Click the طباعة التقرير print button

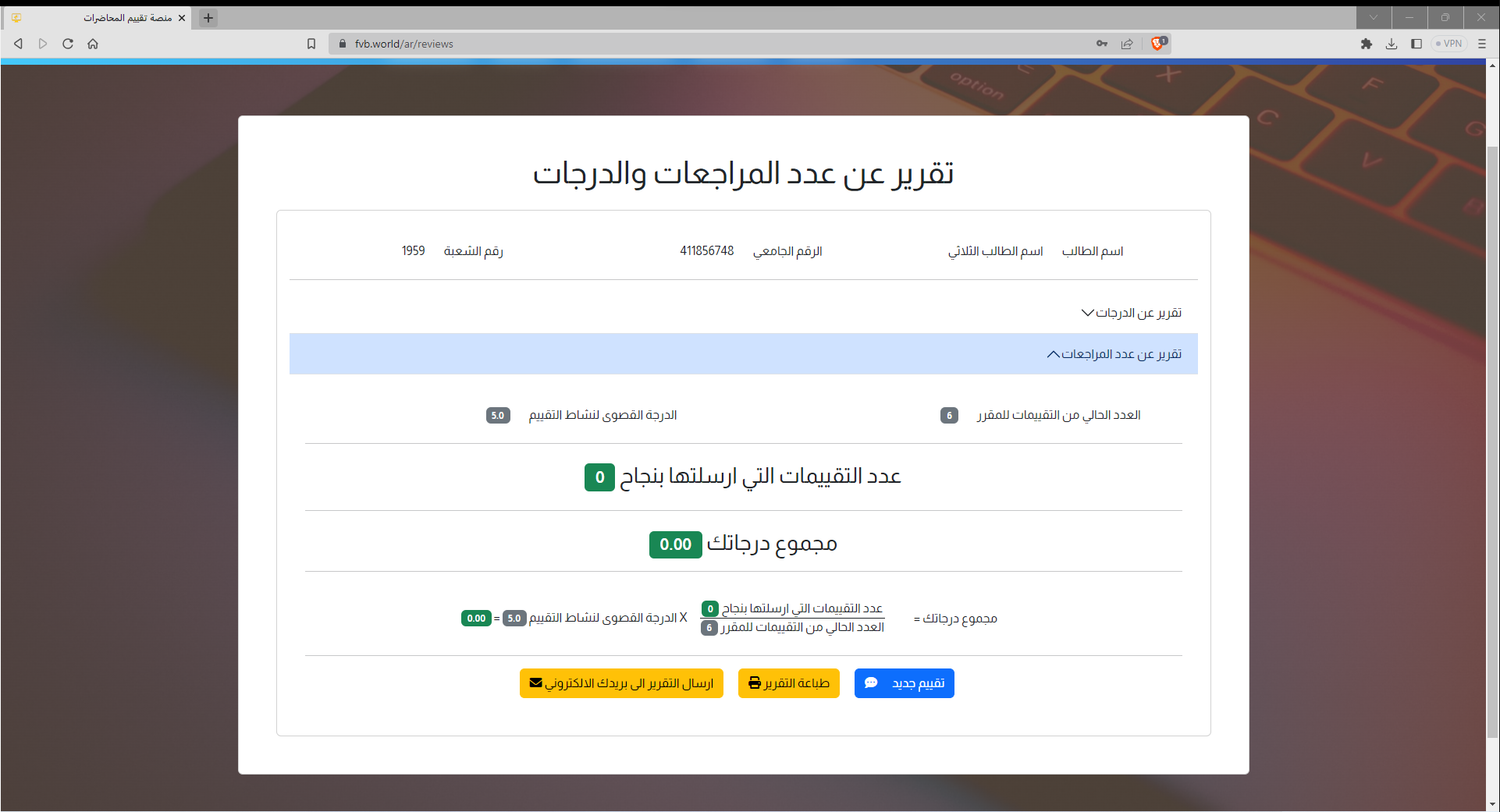pyautogui.click(x=788, y=683)
